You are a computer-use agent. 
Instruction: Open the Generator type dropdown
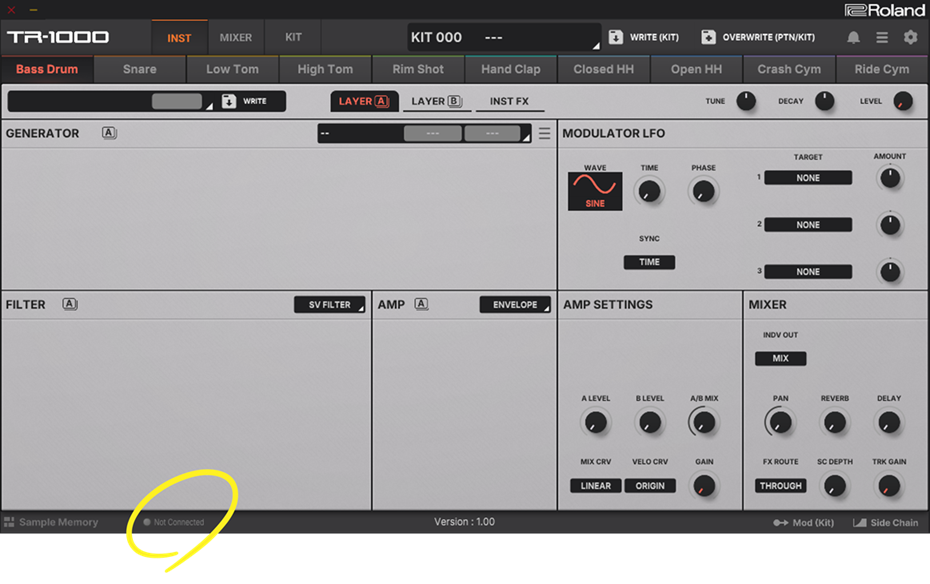tap(424, 133)
